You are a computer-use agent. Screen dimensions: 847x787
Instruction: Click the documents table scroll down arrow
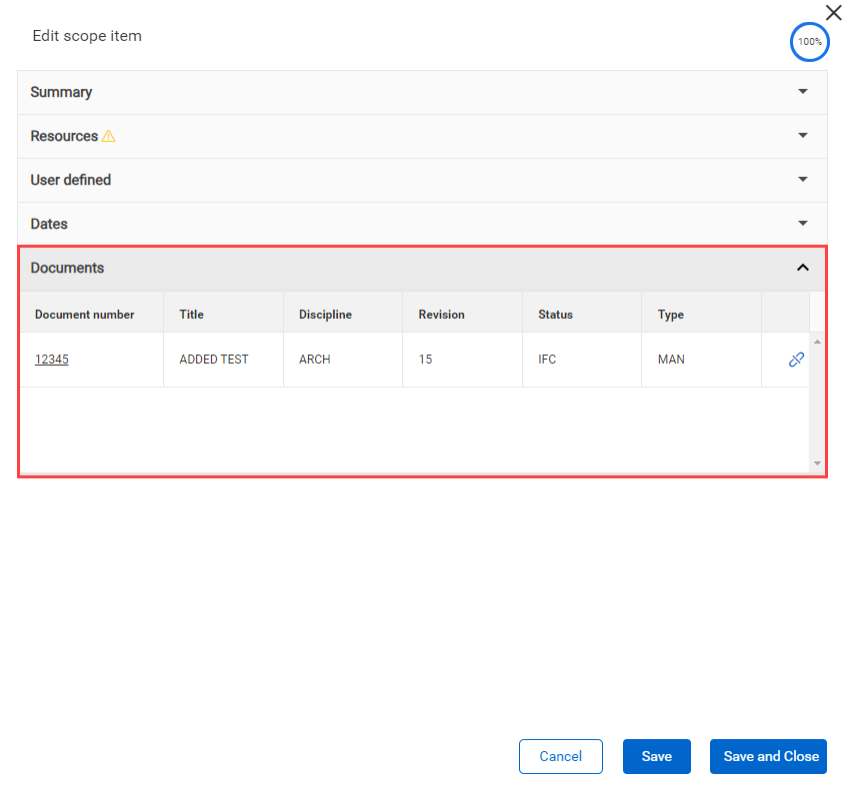point(817,464)
